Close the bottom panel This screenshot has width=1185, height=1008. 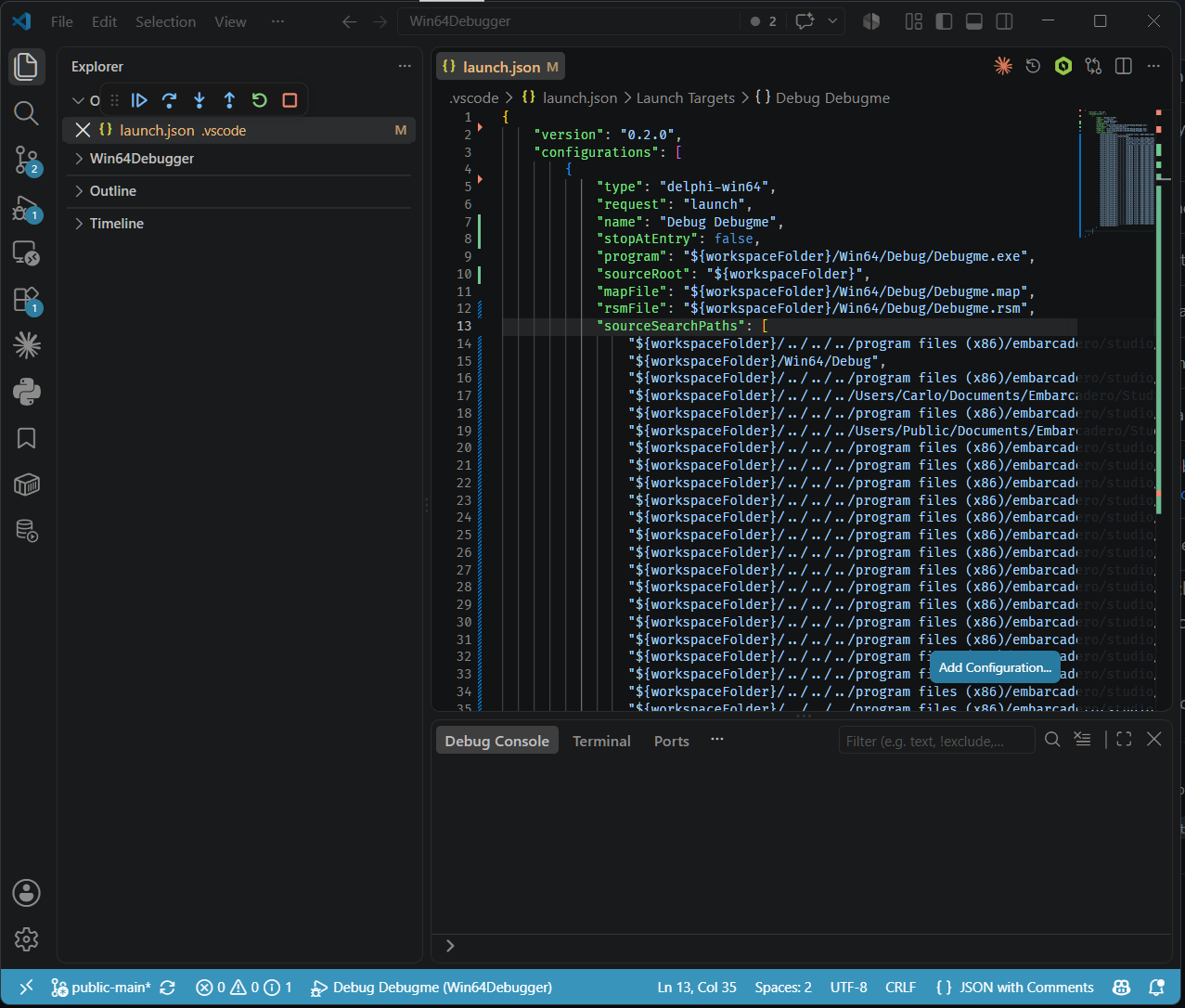[x=1153, y=740]
